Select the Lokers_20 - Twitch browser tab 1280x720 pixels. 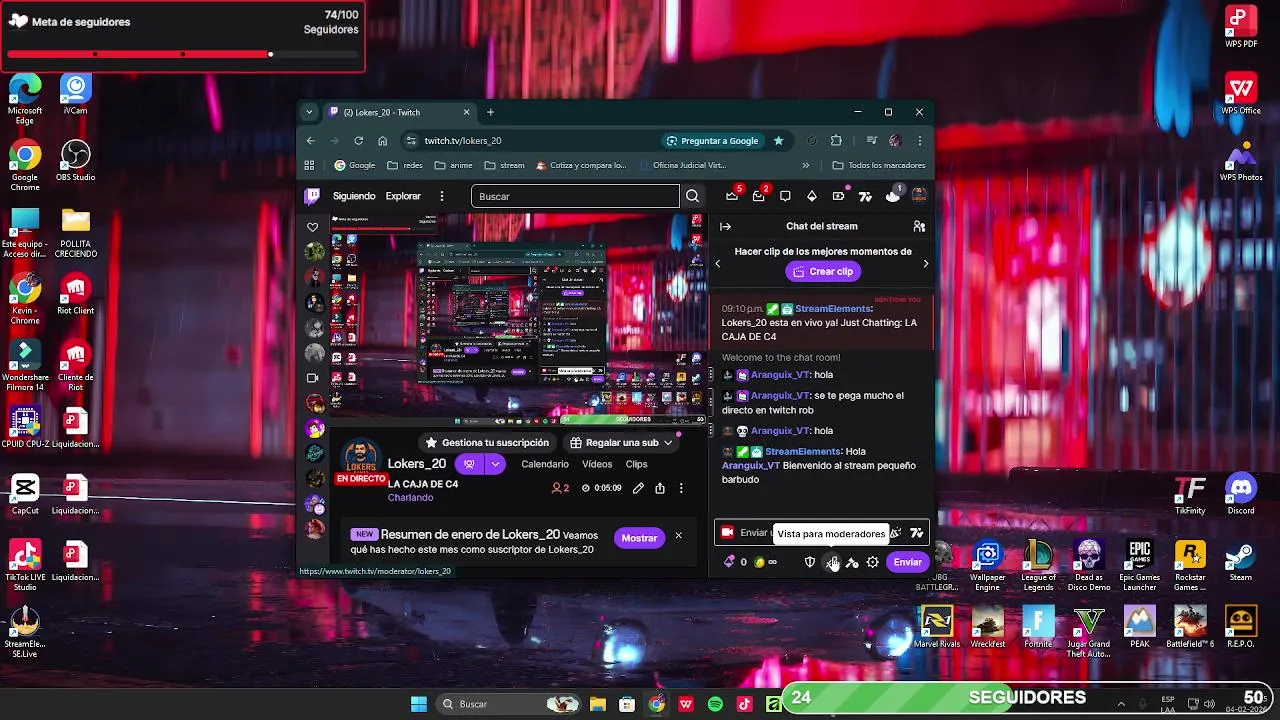pyautogui.click(x=400, y=112)
